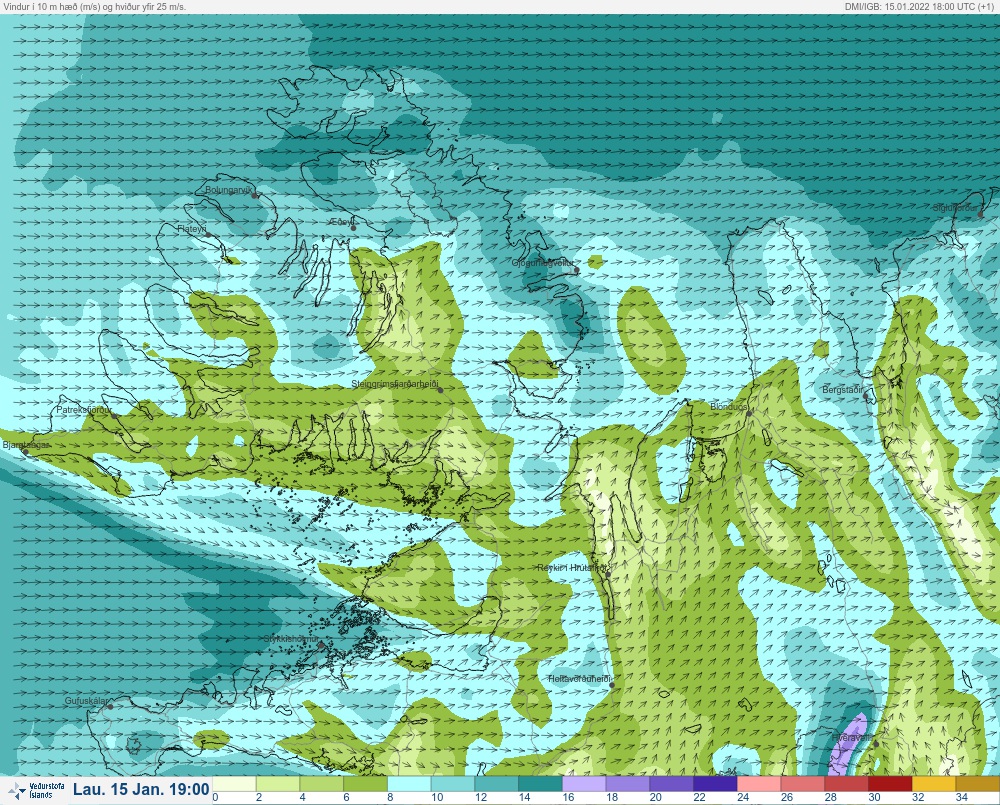The image size is (1000, 805).
Task: Click the DMI/IGB model run timestamp
Action: (920, 7)
